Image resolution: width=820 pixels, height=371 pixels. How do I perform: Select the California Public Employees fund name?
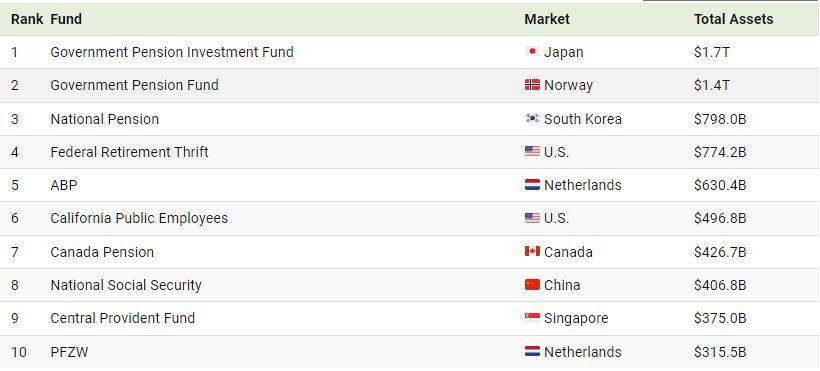[x=139, y=218]
